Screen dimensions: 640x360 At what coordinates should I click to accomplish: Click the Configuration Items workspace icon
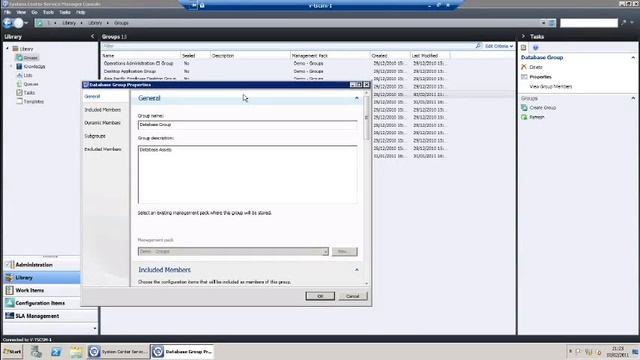[9, 303]
